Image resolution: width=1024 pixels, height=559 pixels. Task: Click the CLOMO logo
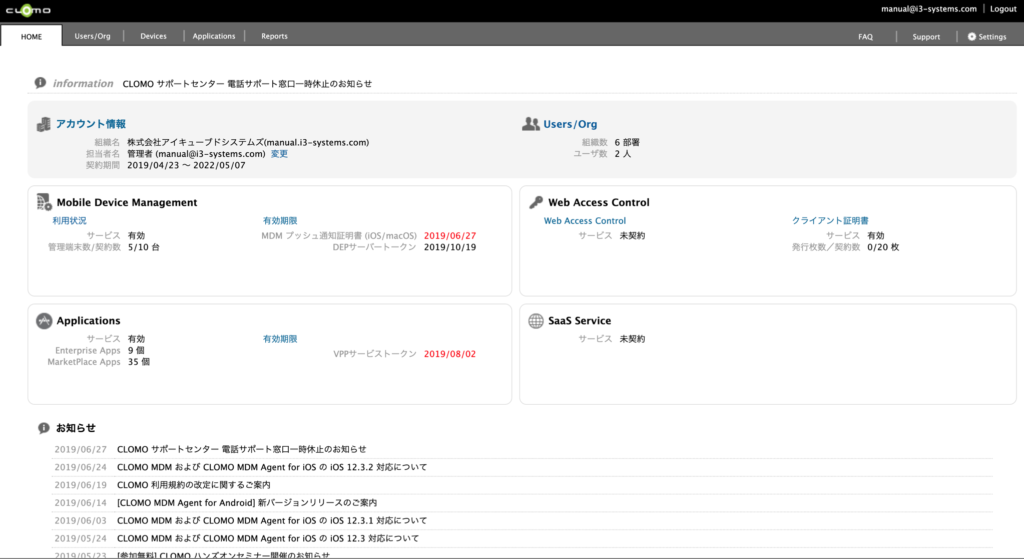(28, 10)
